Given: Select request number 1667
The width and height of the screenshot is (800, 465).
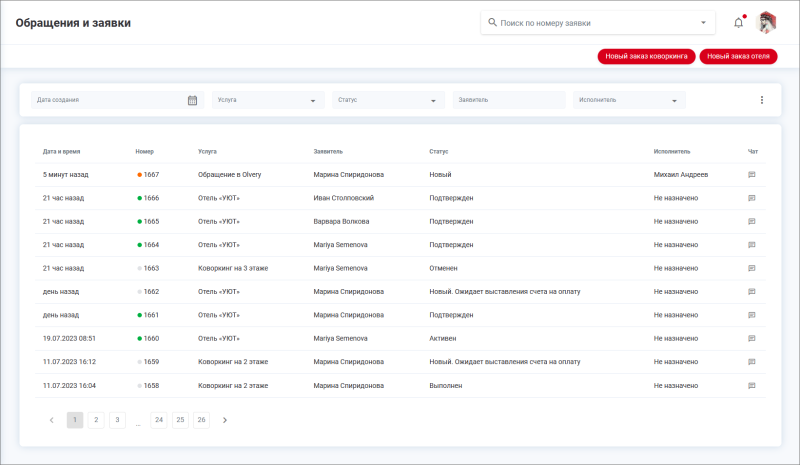Looking at the screenshot, I should pos(151,175).
